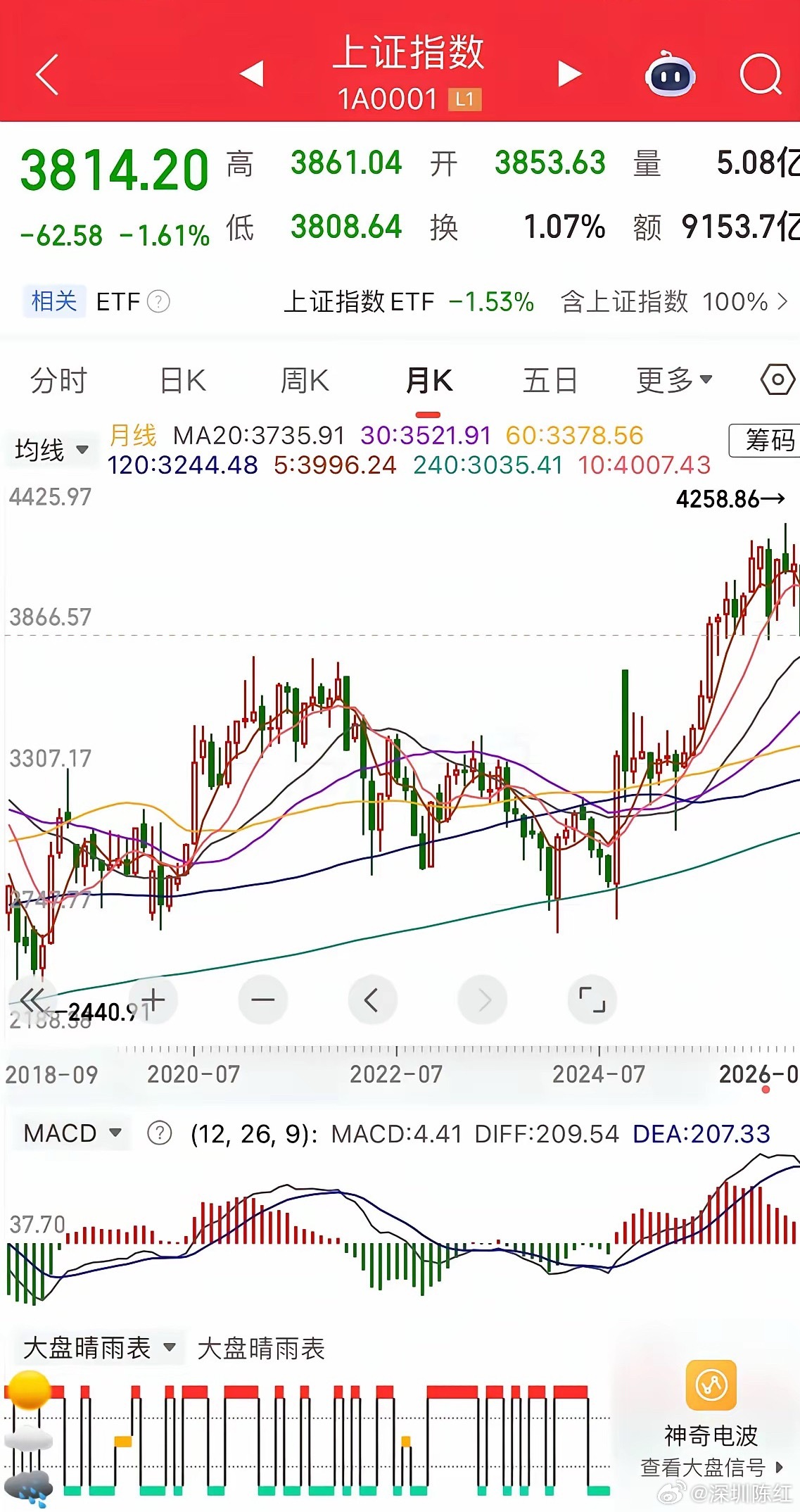
Task: Expand the 更多 dropdown
Action: point(674,381)
